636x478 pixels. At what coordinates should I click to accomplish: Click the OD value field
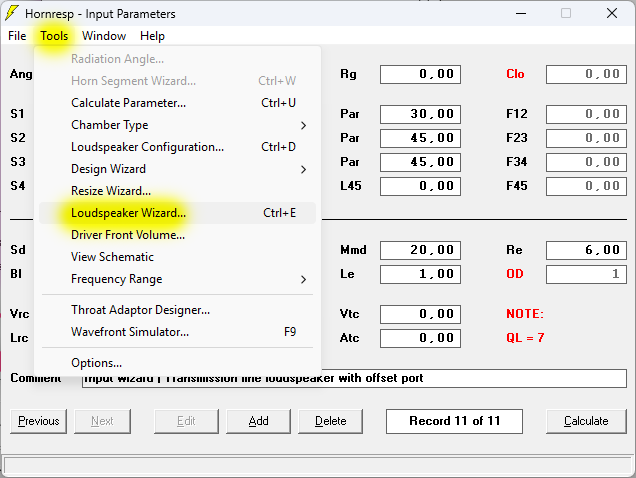(586, 274)
